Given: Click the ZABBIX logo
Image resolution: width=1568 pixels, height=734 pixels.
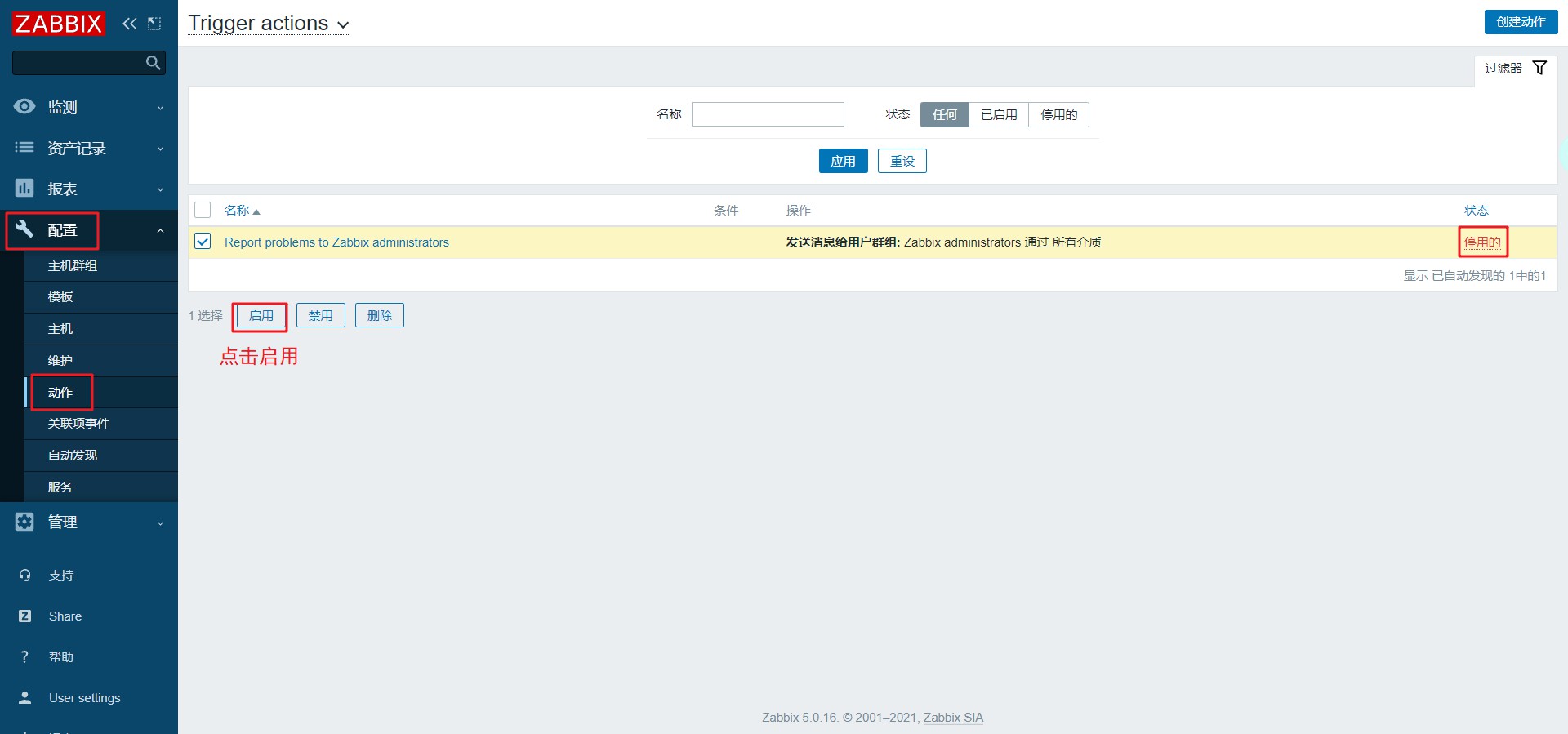Looking at the screenshot, I should (58, 24).
